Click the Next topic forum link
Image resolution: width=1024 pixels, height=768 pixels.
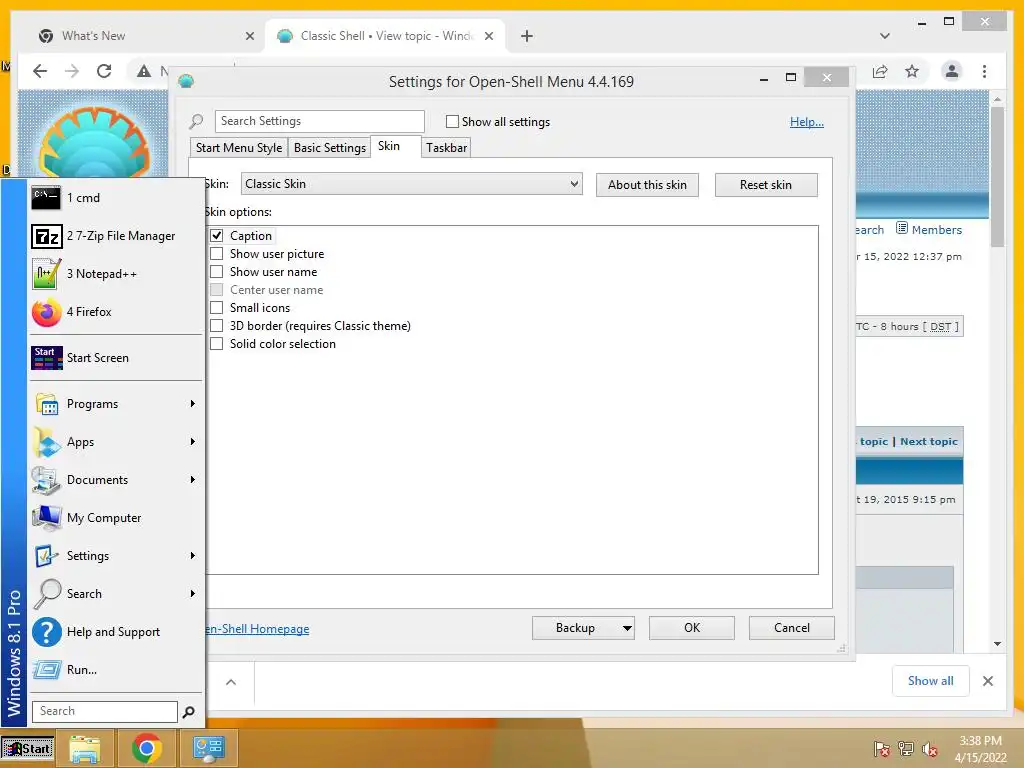point(929,441)
